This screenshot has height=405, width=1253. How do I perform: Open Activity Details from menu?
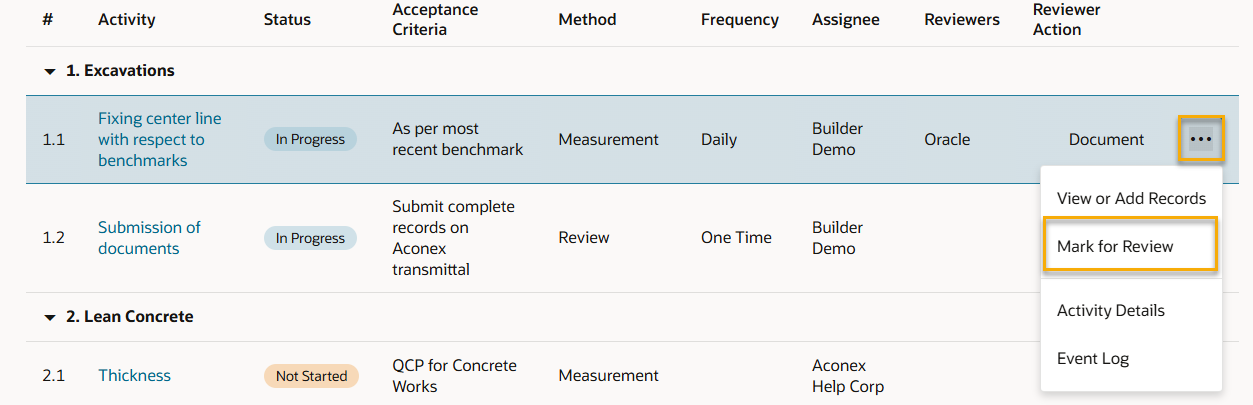coord(1110,310)
